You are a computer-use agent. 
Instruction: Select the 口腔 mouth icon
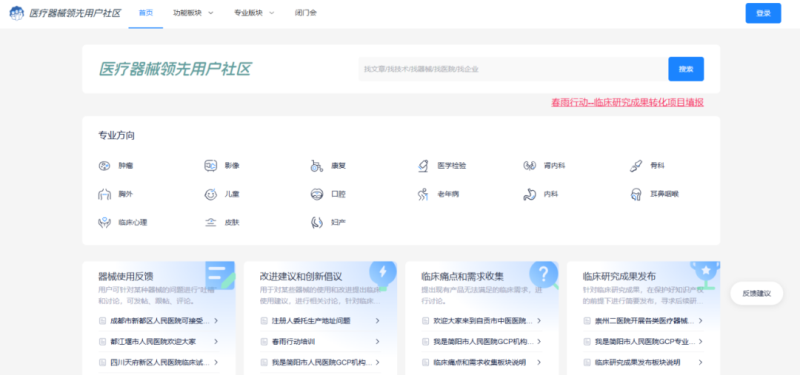point(317,194)
